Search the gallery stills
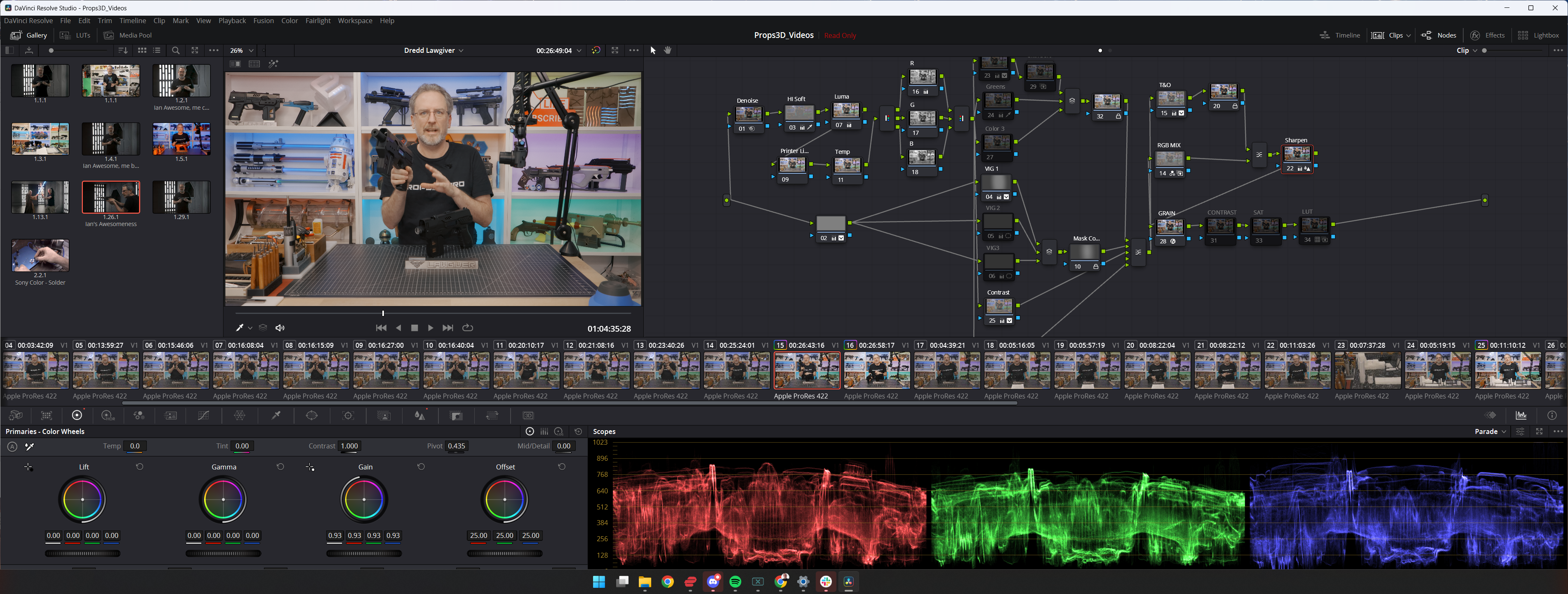Image resolution: width=1568 pixels, height=594 pixels. (176, 50)
